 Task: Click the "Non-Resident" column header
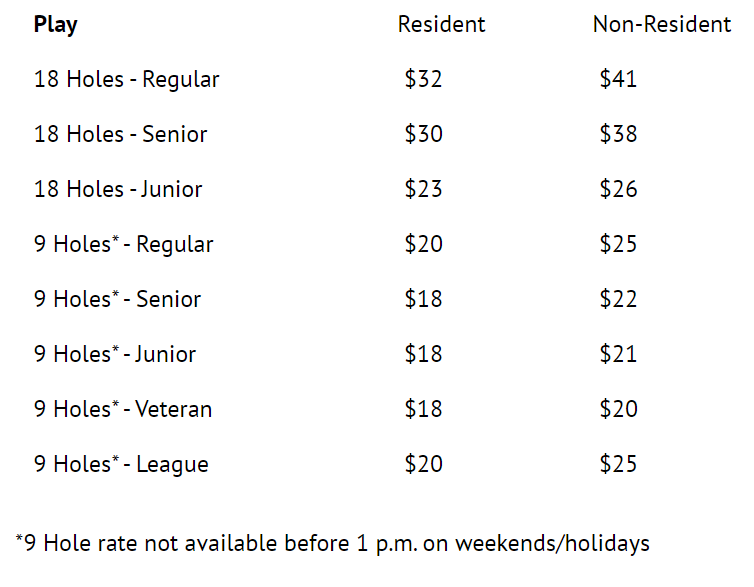pyautogui.click(x=661, y=25)
